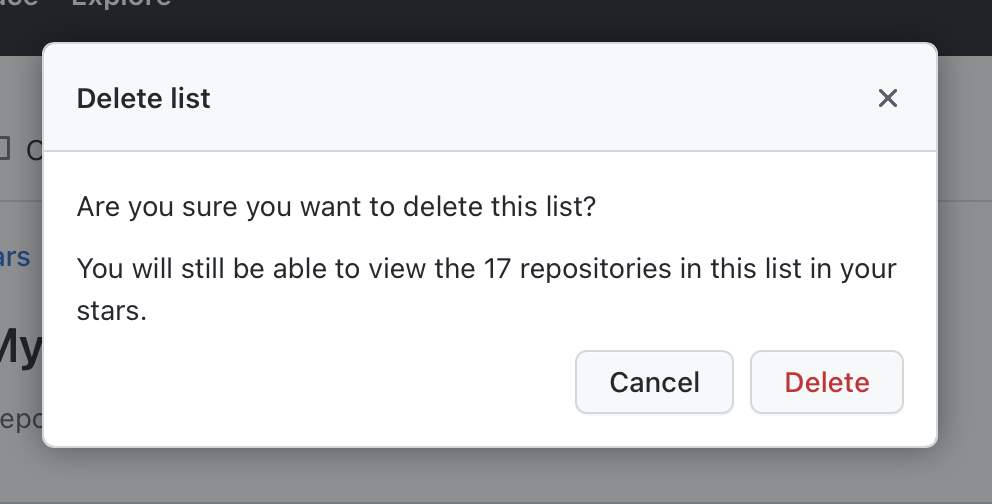The height and width of the screenshot is (504, 992).
Task: Toggle the partially hidden checkbox behind dialog
Action: tap(3, 148)
